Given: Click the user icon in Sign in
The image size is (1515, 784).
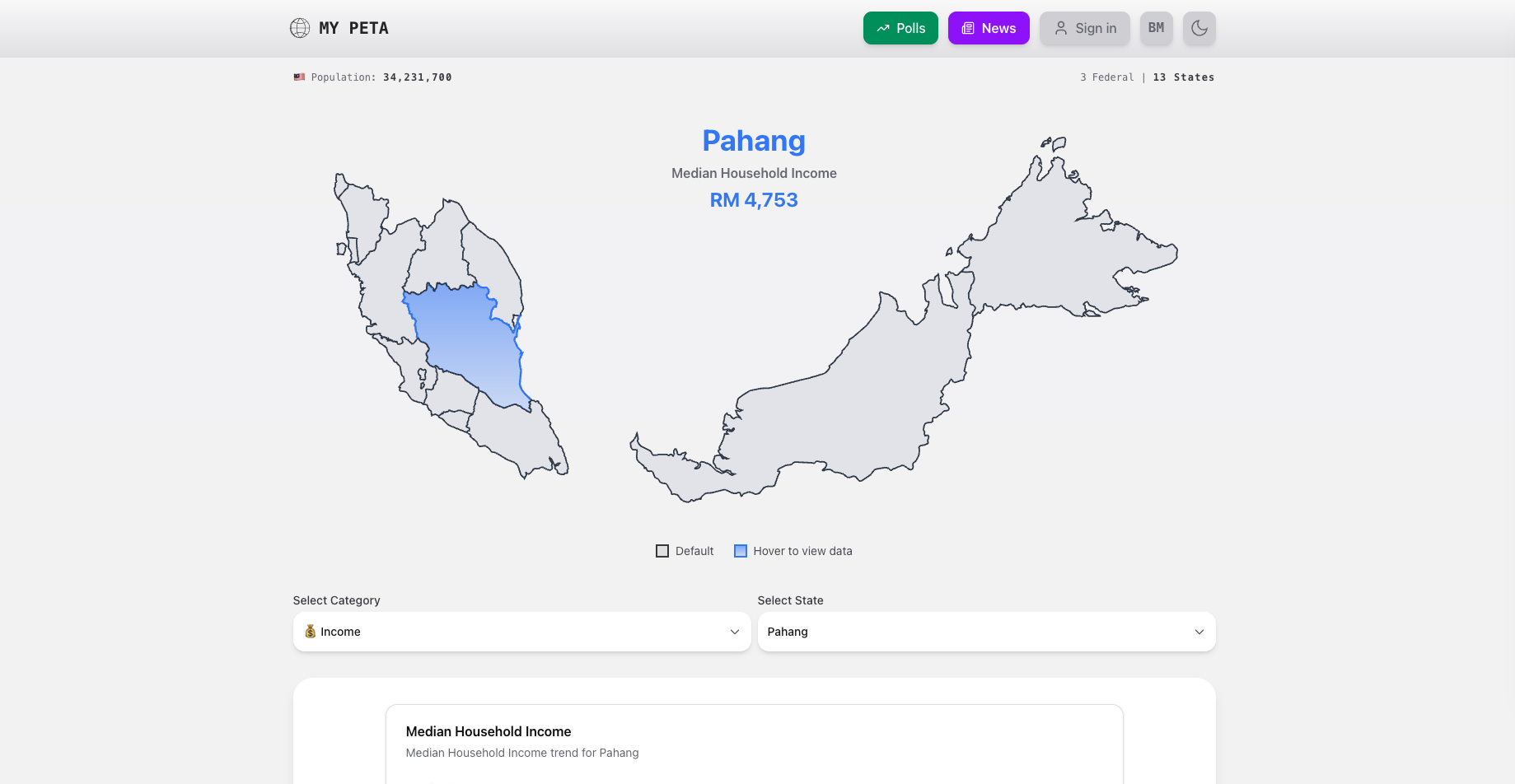Looking at the screenshot, I should click(x=1061, y=28).
